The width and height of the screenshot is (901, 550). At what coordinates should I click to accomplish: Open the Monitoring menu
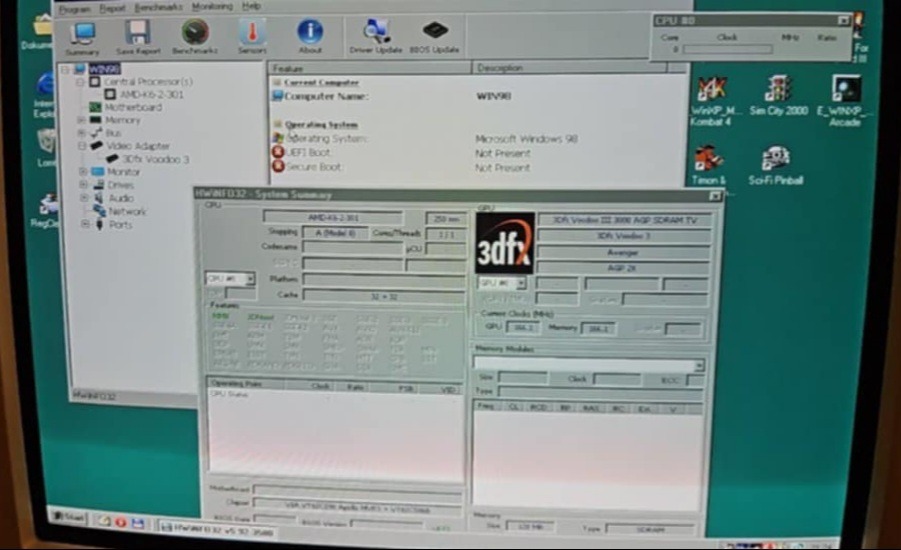pos(212,7)
